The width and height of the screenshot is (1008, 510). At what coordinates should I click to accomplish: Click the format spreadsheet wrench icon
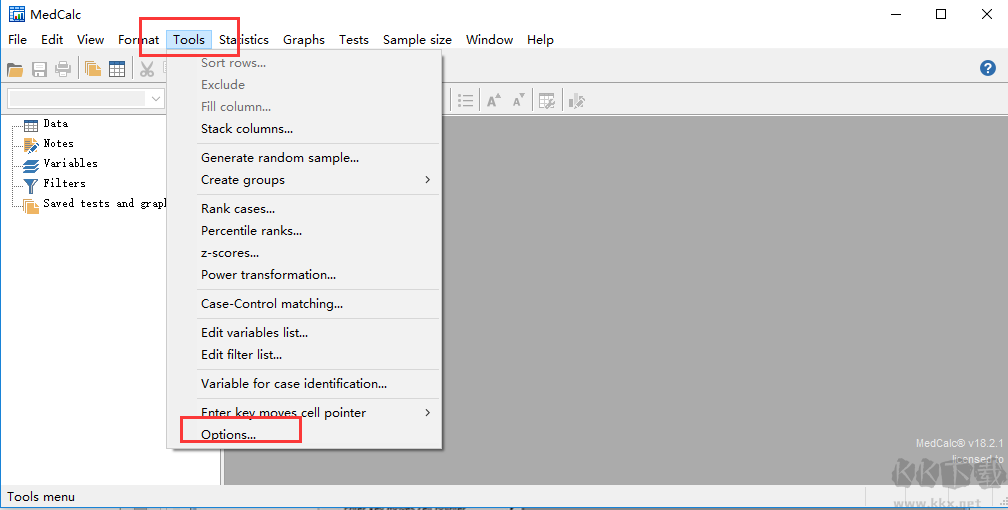click(x=547, y=101)
